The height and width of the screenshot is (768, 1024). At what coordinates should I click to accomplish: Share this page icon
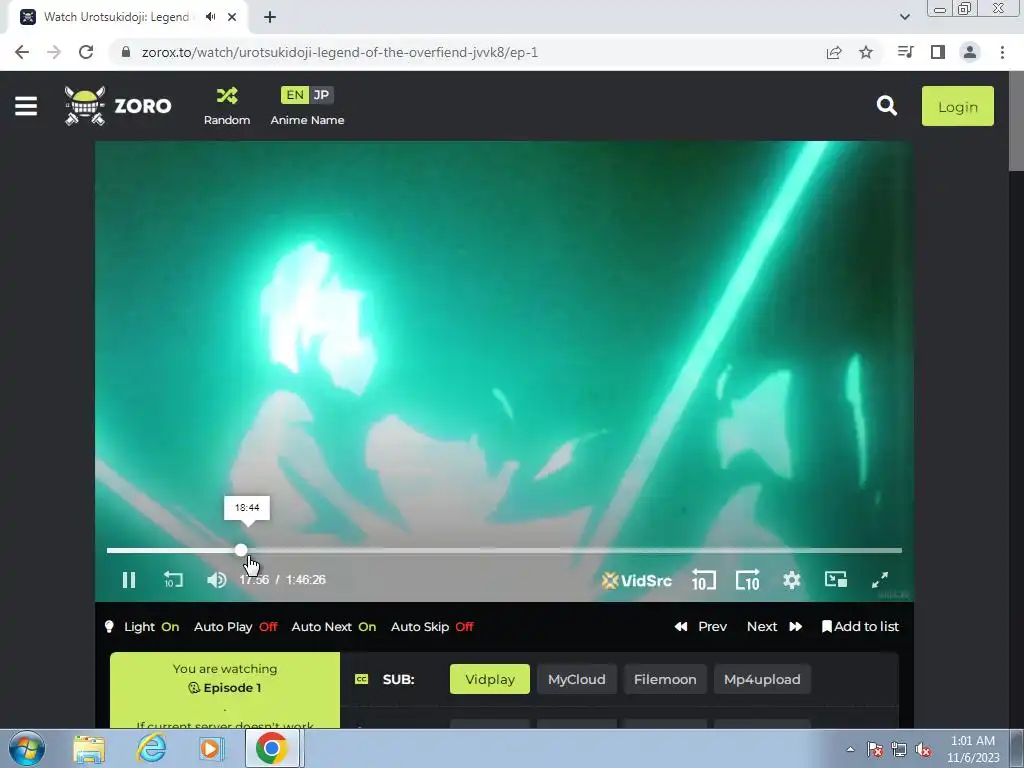[834, 52]
